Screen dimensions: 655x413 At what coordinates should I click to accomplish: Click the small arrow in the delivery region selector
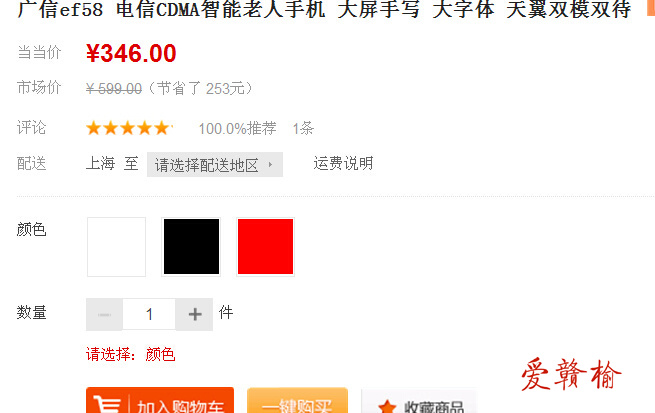pyautogui.click(x=270, y=165)
